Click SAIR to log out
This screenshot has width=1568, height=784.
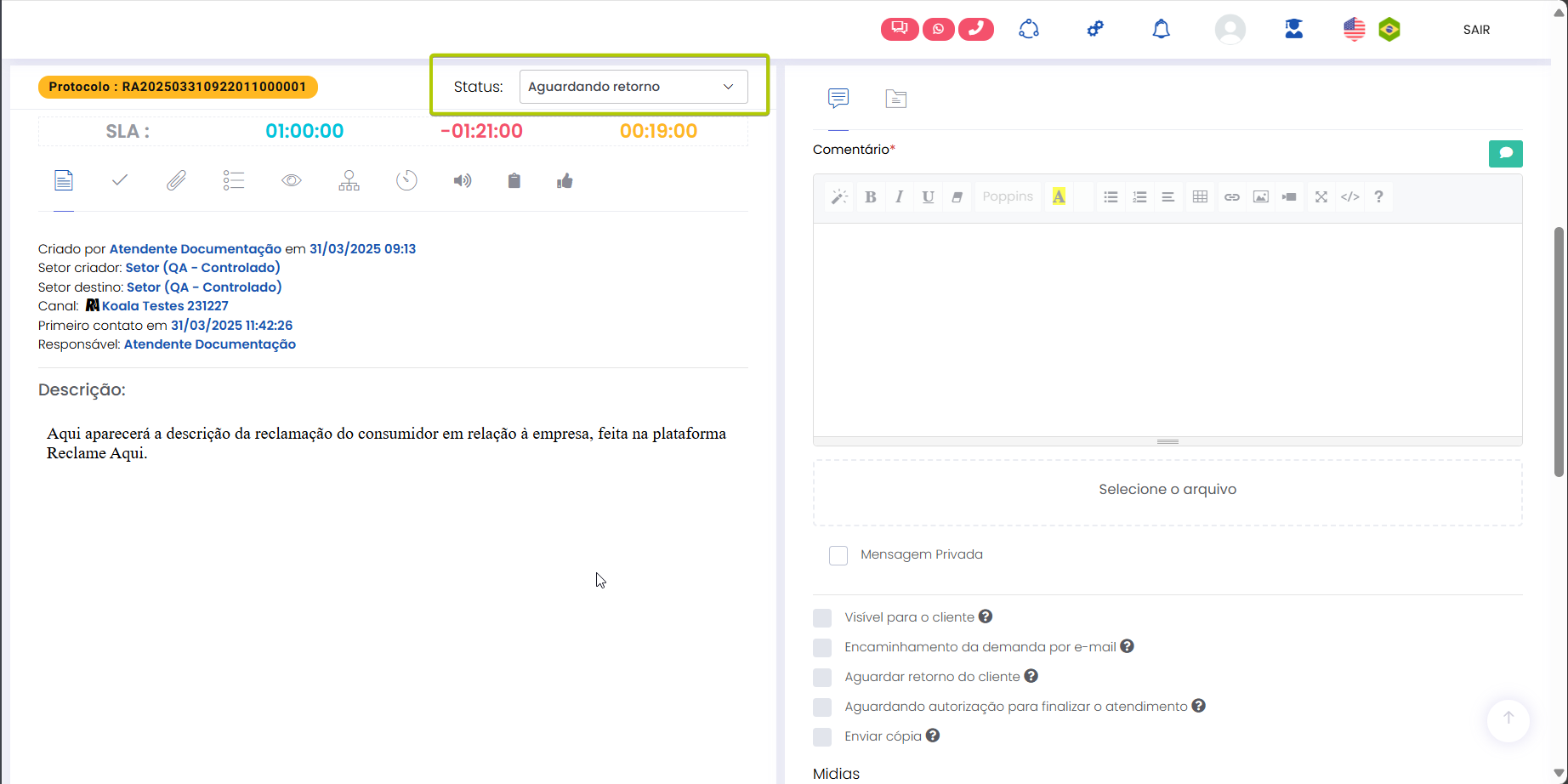click(x=1476, y=30)
